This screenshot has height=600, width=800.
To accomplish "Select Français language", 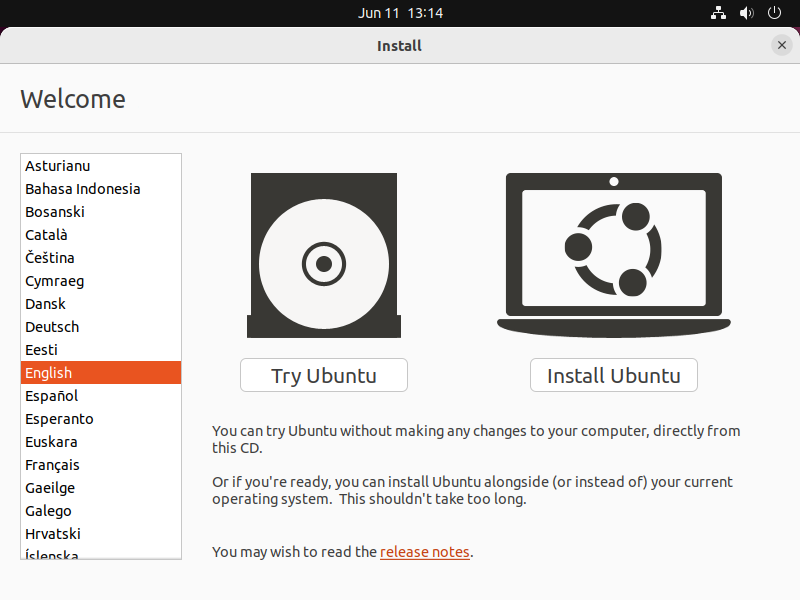I will coord(101,464).
